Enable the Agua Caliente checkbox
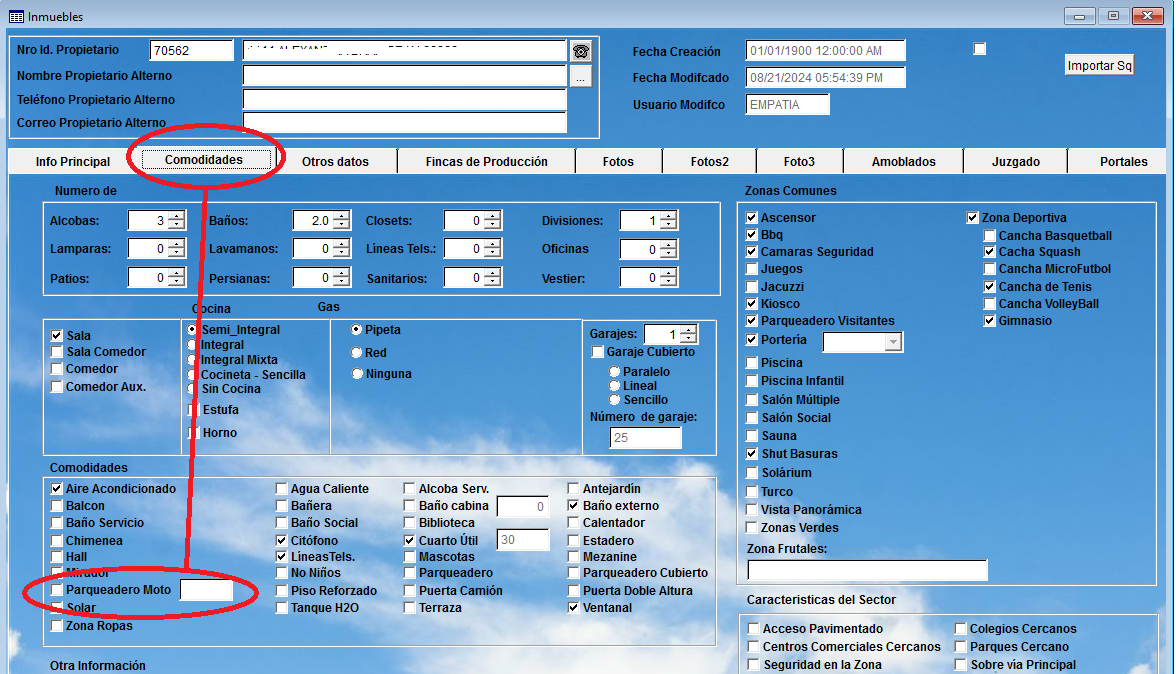 281,488
